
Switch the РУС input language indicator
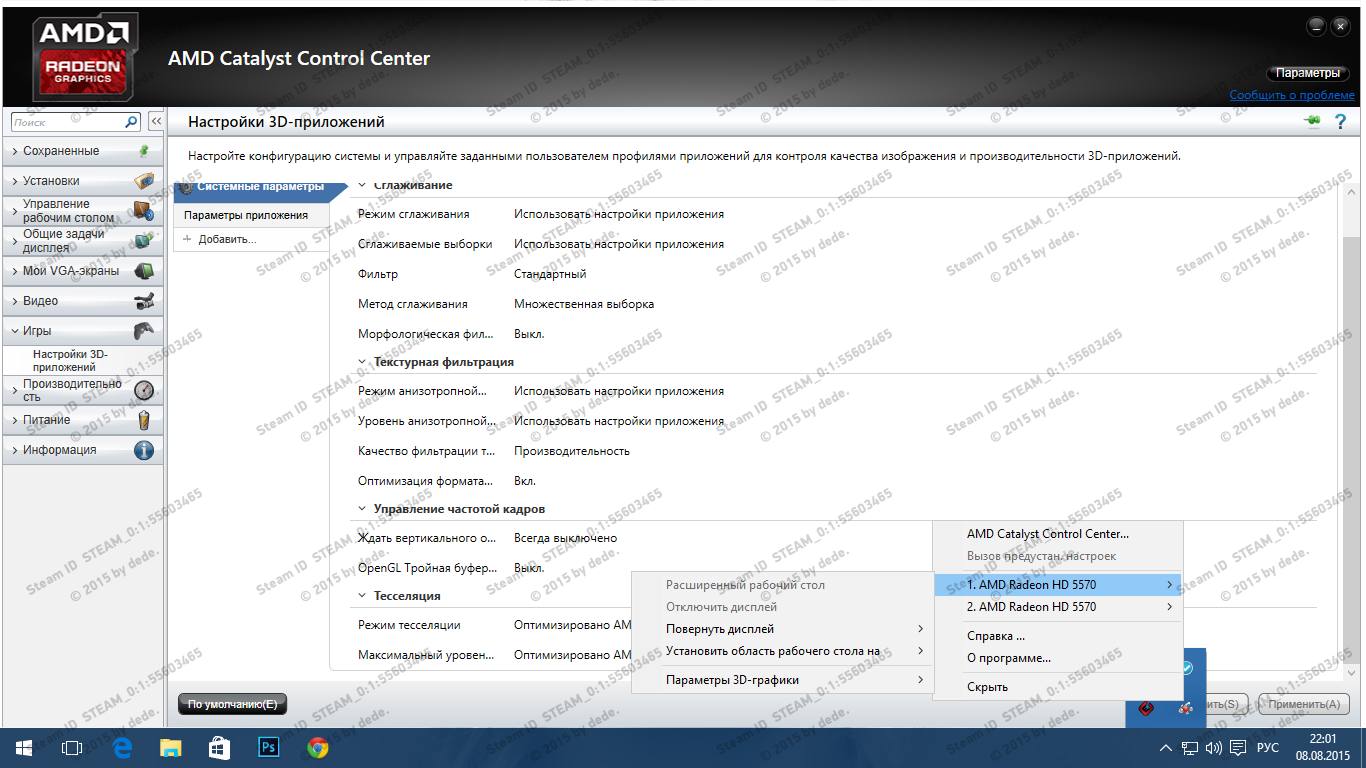coord(1268,748)
